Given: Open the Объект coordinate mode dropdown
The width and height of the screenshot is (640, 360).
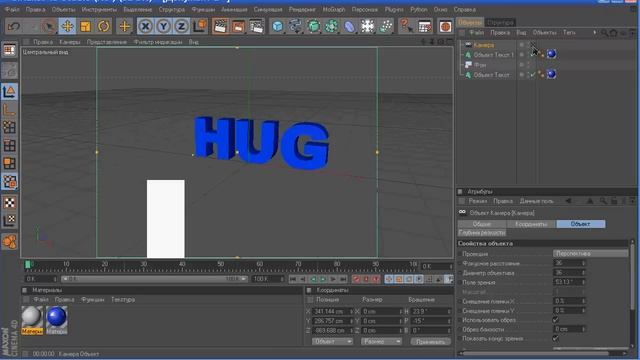Looking at the screenshot, I should (x=332, y=341).
